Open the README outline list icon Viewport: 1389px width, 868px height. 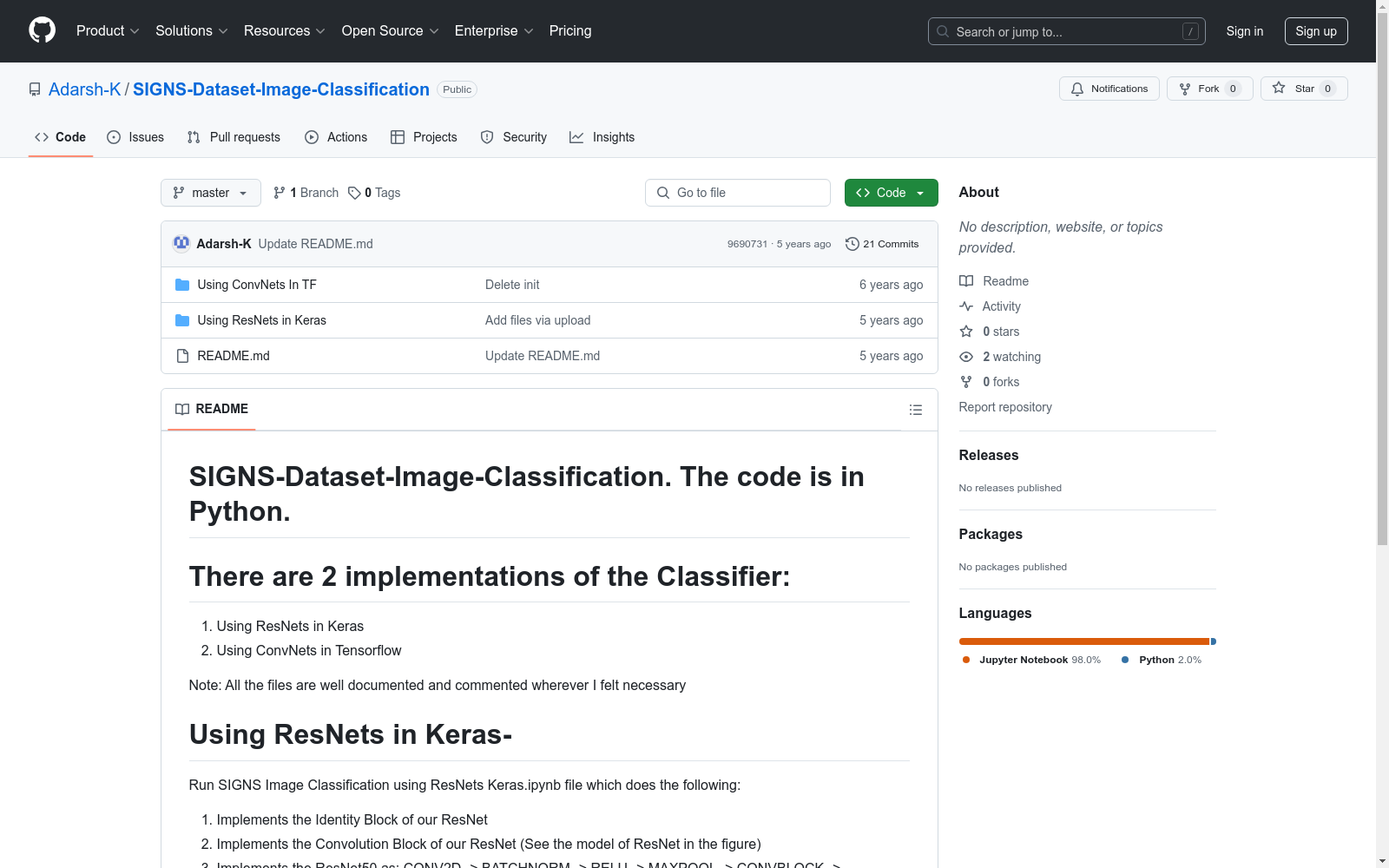pyautogui.click(x=916, y=410)
